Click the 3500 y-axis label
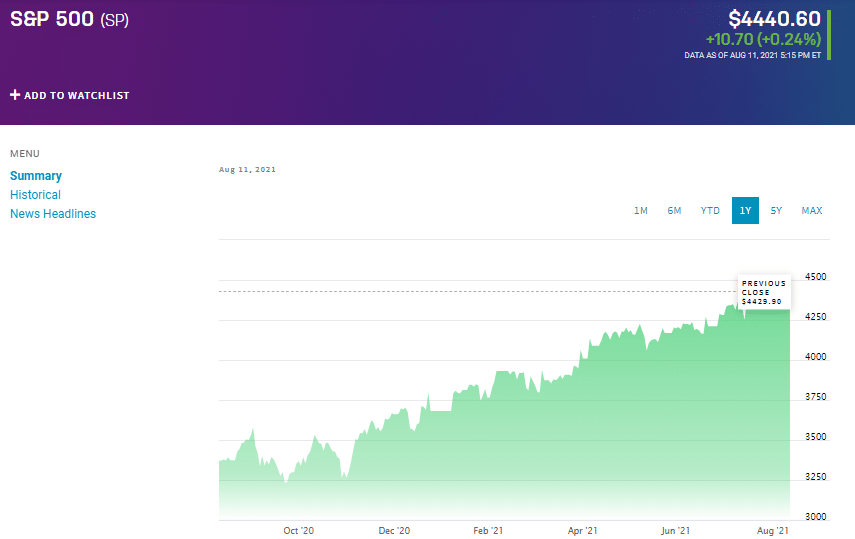The height and width of the screenshot is (539, 855). [816, 436]
